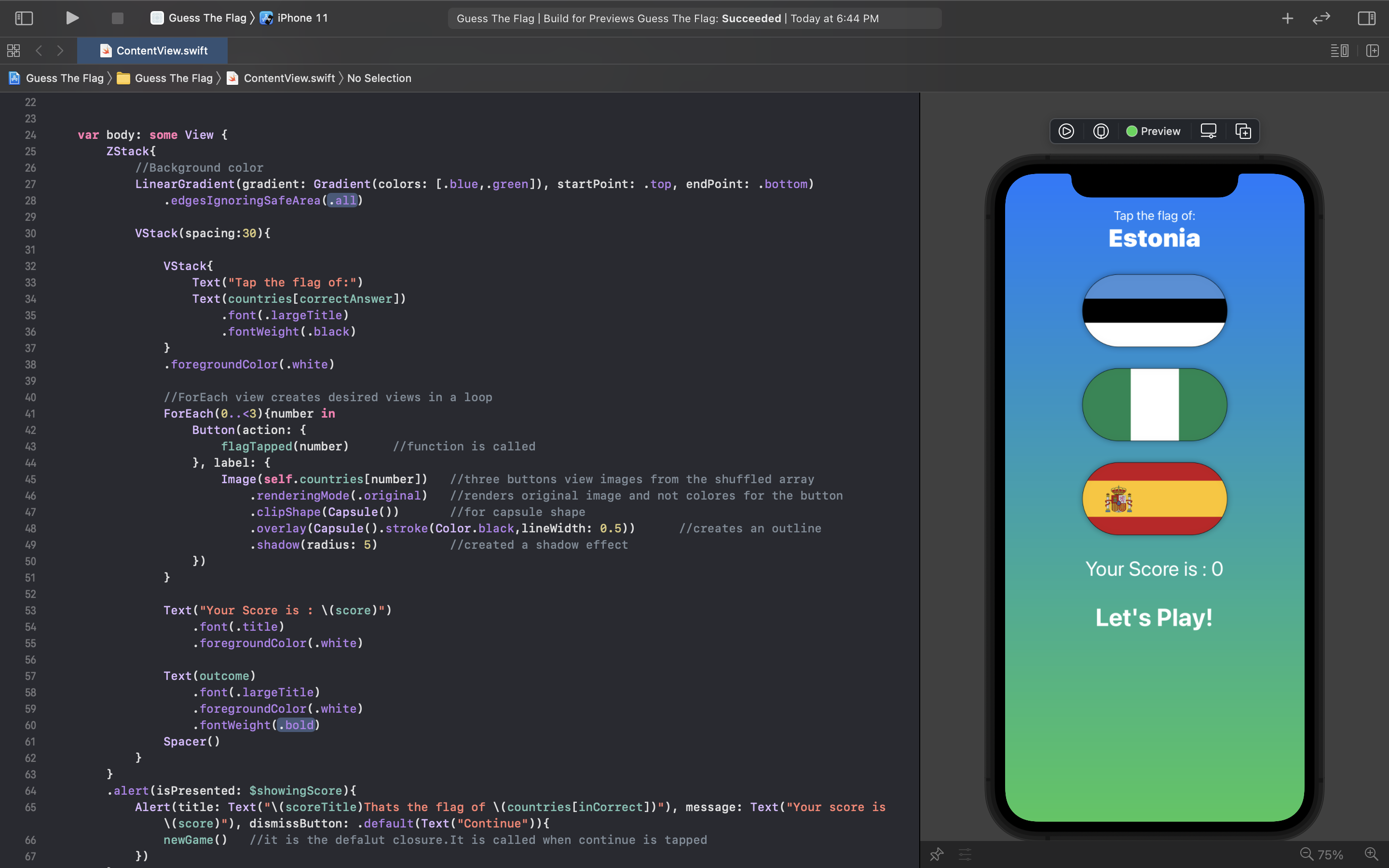This screenshot has height=868, width=1389.
Task: Pin the preview canvas
Action: pyautogui.click(x=937, y=854)
